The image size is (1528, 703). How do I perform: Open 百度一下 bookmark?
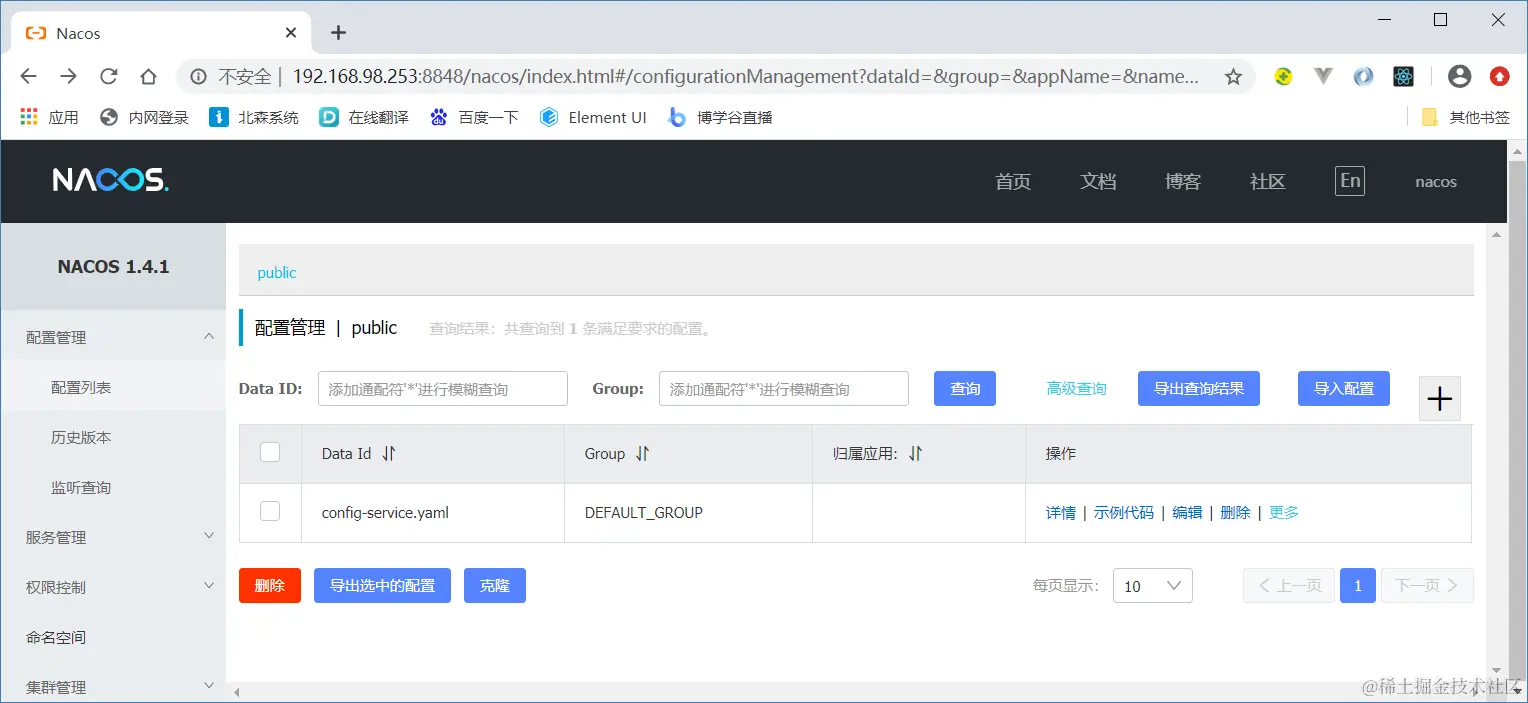[474, 117]
